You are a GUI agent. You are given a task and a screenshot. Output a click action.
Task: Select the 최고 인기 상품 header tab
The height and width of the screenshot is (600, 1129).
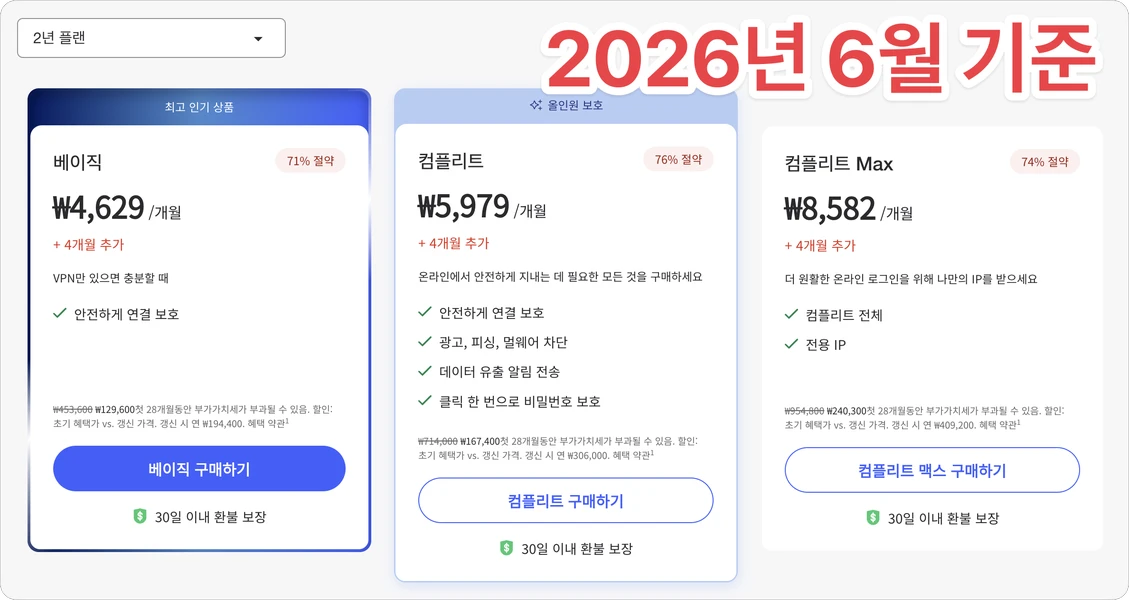pos(199,107)
